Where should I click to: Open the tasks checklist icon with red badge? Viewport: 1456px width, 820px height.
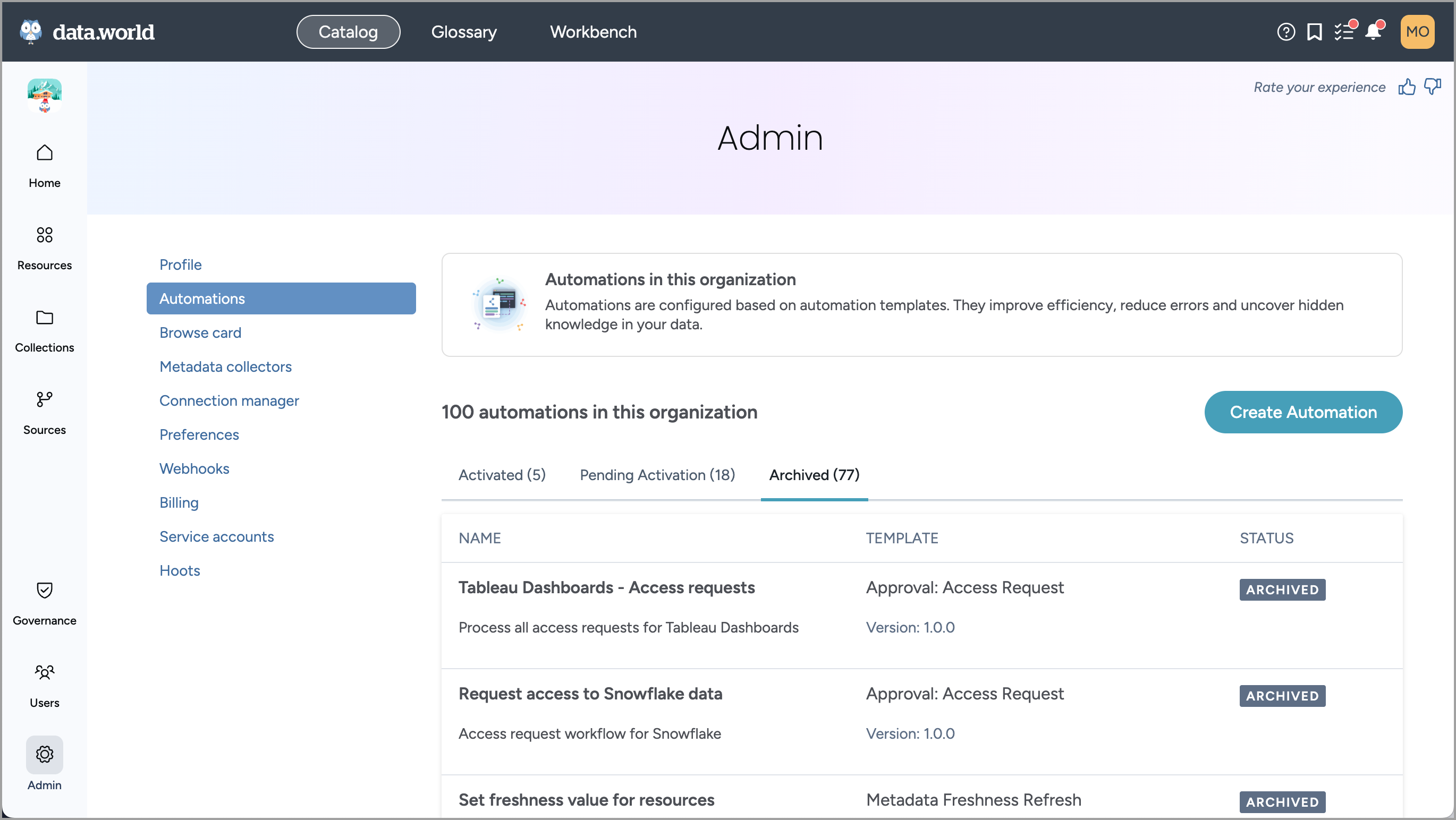point(1343,32)
